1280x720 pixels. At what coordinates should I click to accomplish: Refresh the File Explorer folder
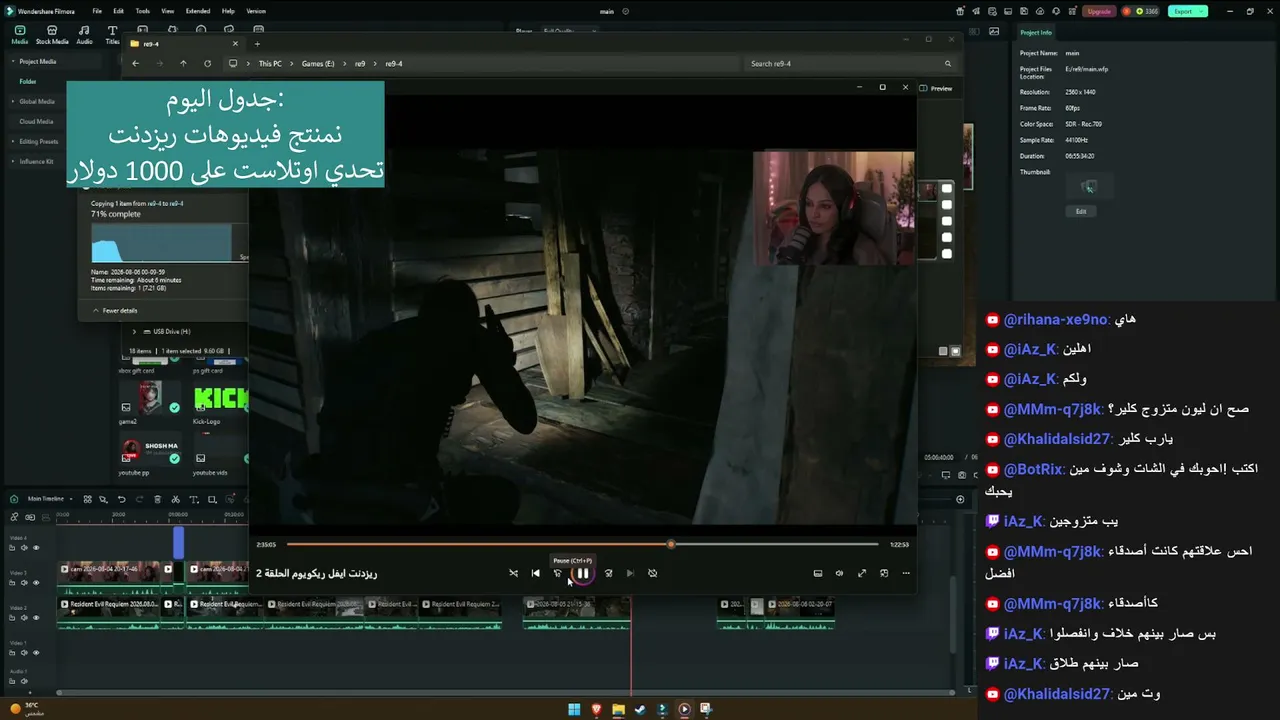click(207, 64)
